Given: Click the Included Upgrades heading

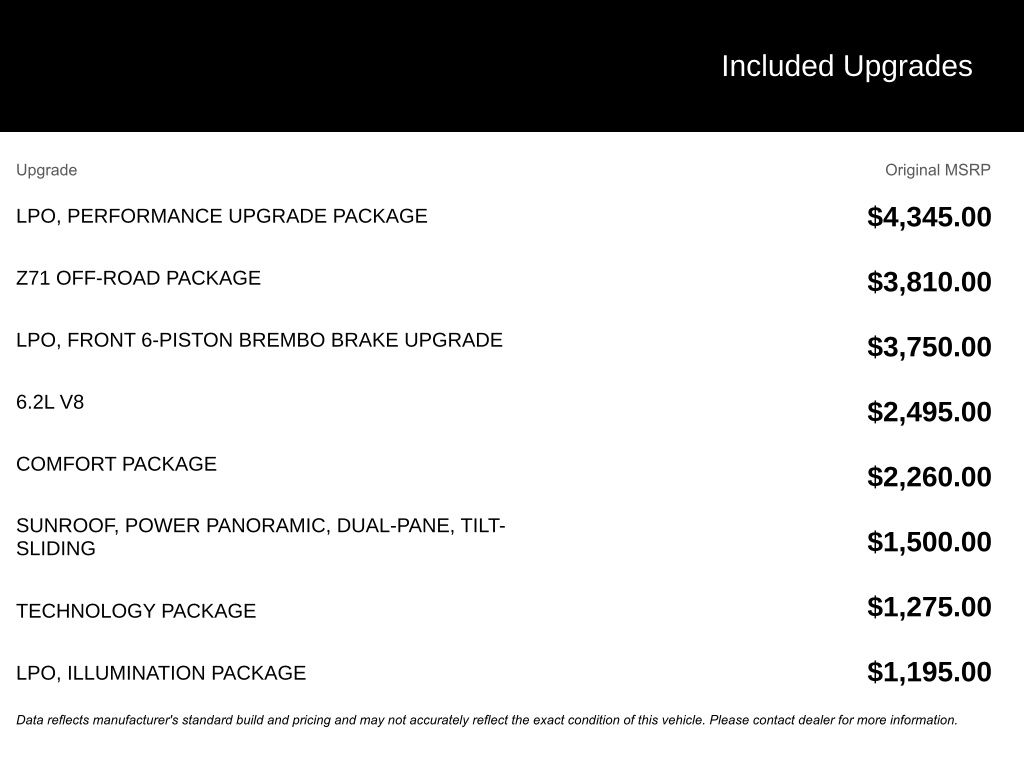Looking at the screenshot, I should click(846, 66).
